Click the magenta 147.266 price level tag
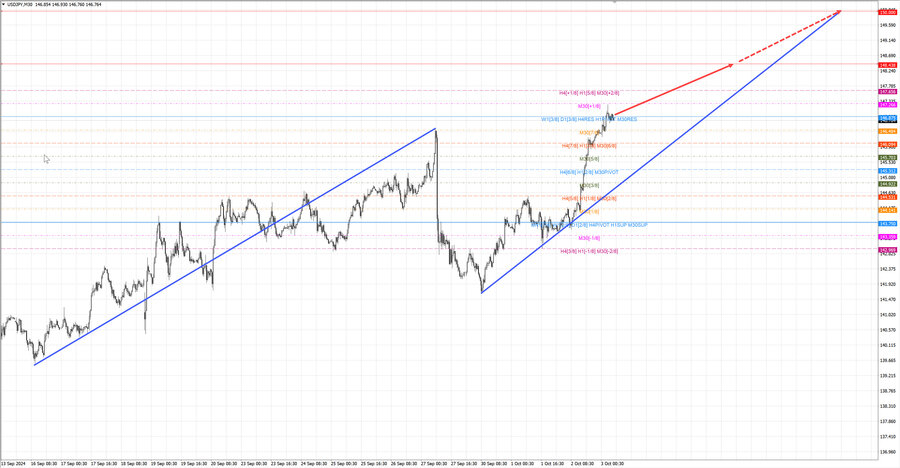Viewport: 900px width, 468px height. pos(887,105)
